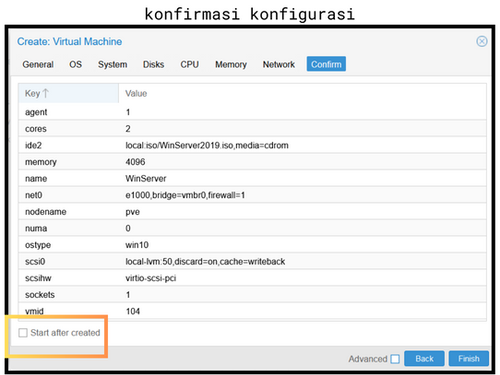The image size is (500, 375).
Task: Click the win10 value
Action: [137, 245]
